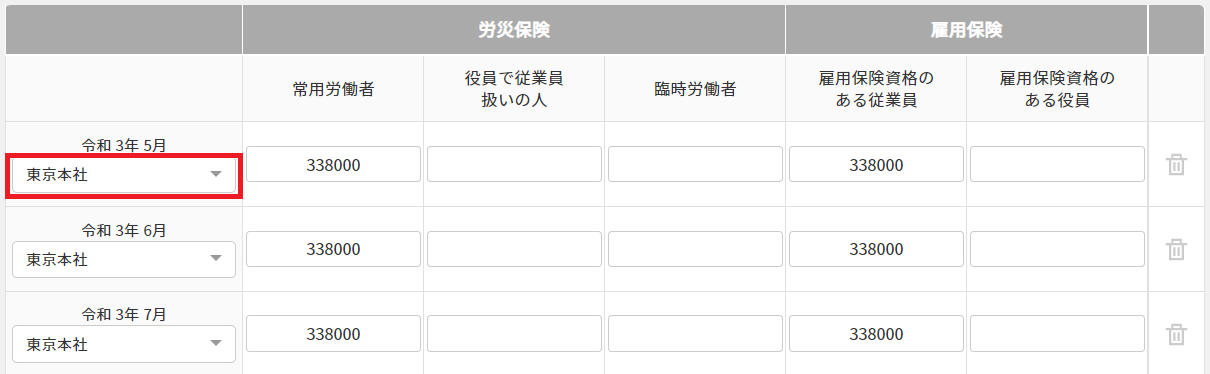Open 東京本社 dropdown for 令和 3年 5月

(124, 175)
